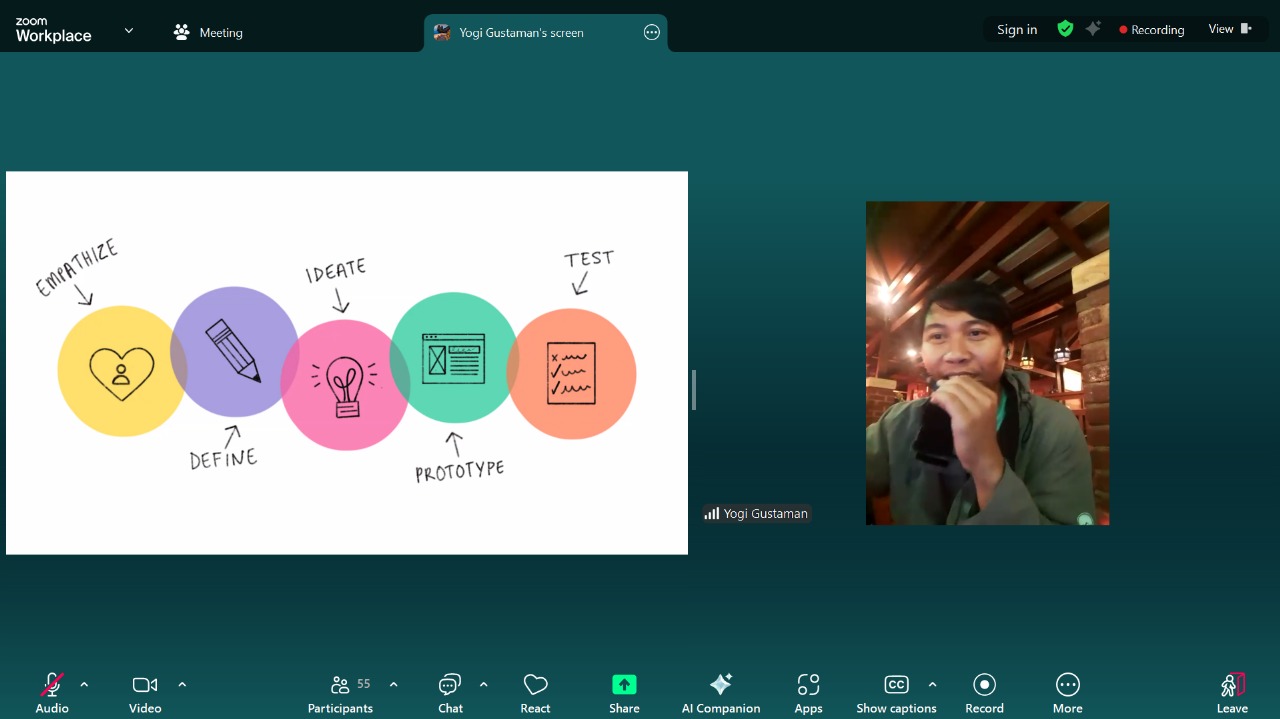
Task: Expand the video options arrow
Action: [x=182, y=685]
